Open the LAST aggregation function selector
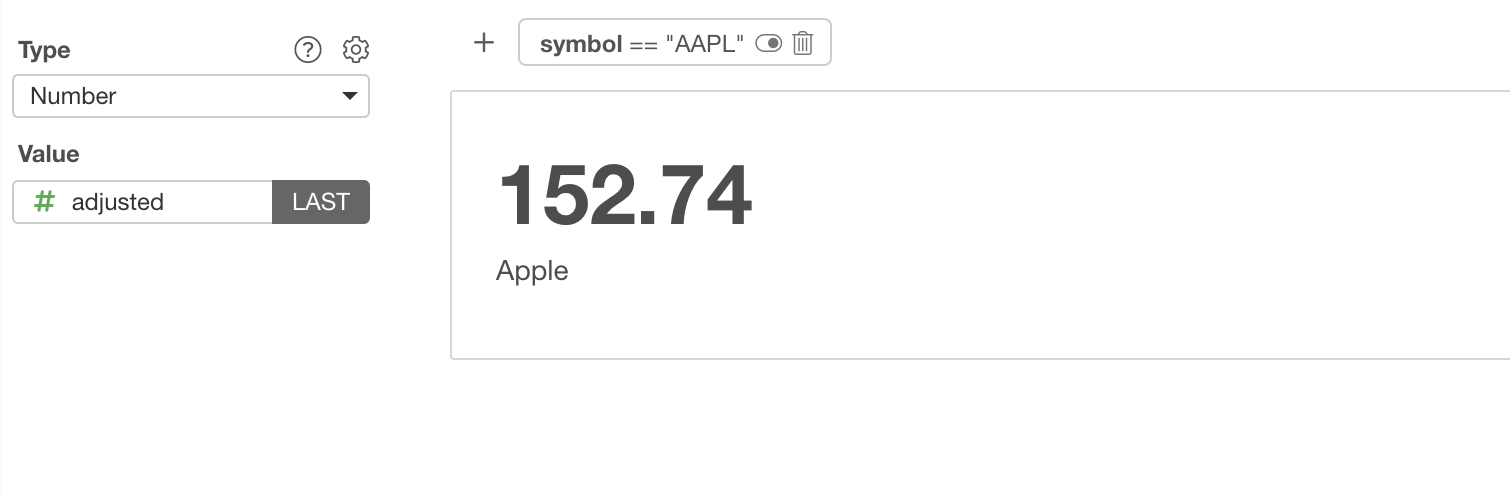Image resolution: width=1510 pixels, height=498 pixels. [321, 202]
